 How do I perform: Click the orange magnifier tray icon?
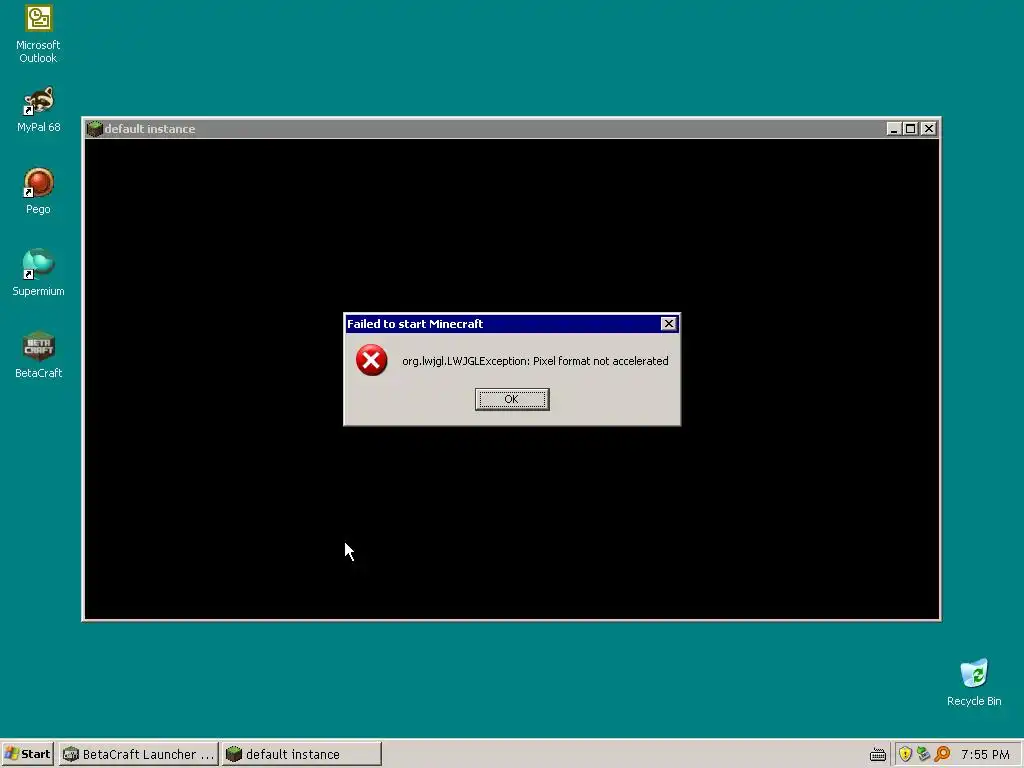pos(942,754)
